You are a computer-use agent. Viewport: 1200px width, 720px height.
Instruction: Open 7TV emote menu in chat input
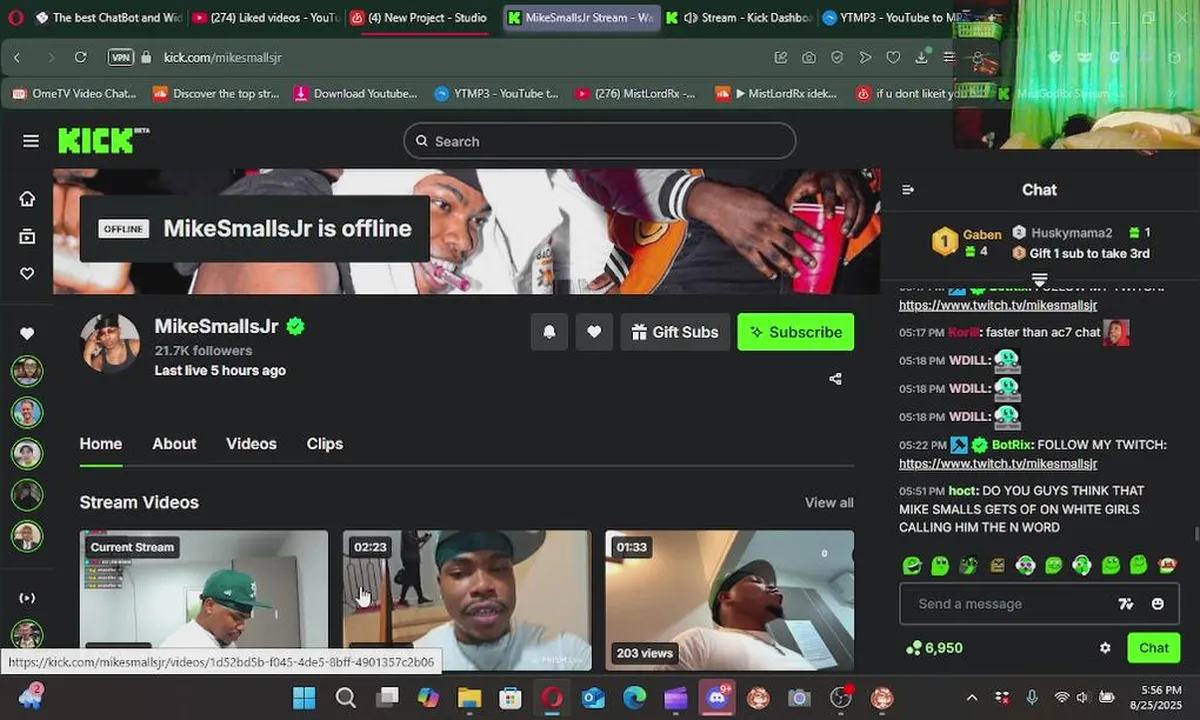click(1126, 604)
